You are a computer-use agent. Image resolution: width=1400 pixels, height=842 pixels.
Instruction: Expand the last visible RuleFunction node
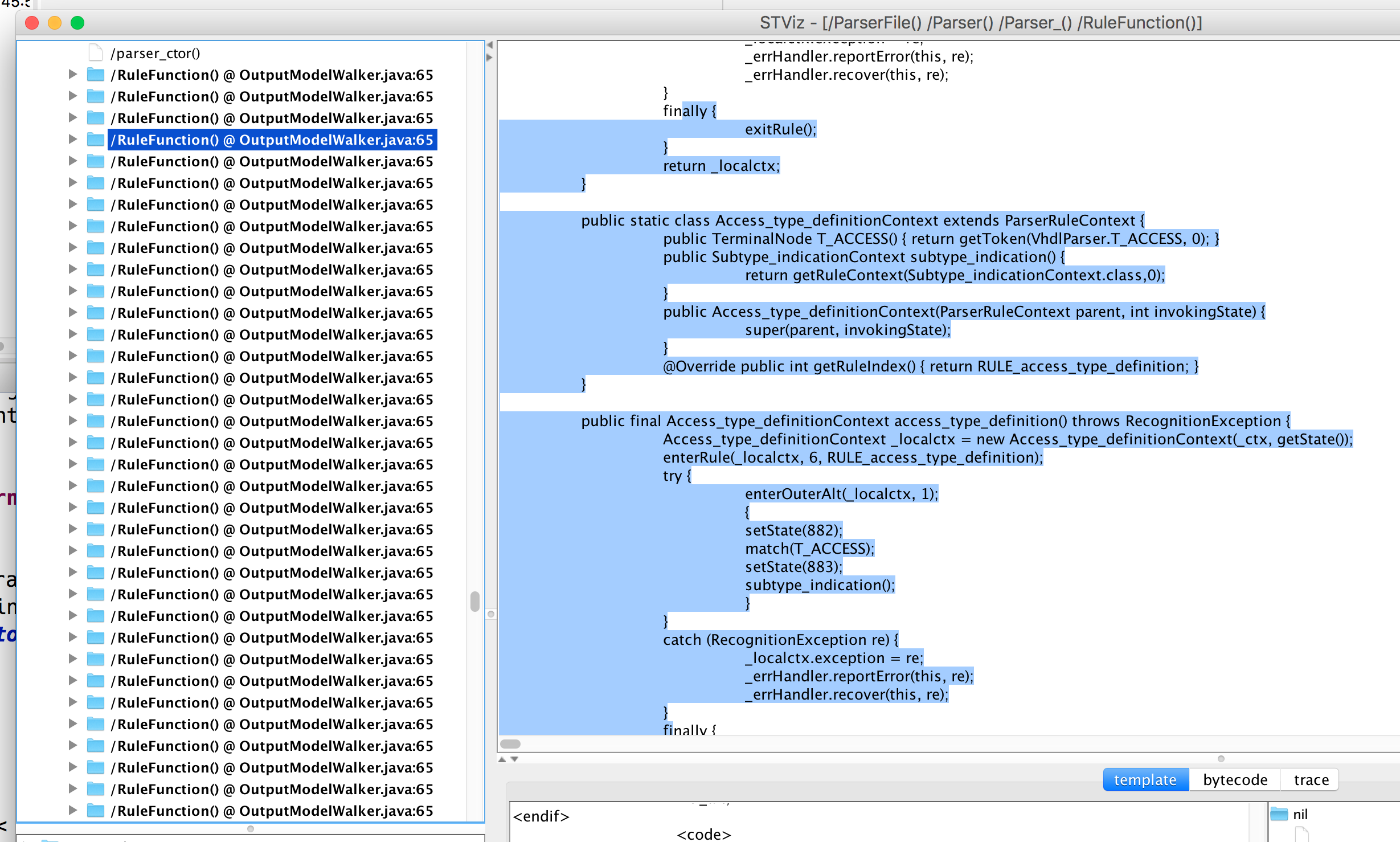(72, 810)
